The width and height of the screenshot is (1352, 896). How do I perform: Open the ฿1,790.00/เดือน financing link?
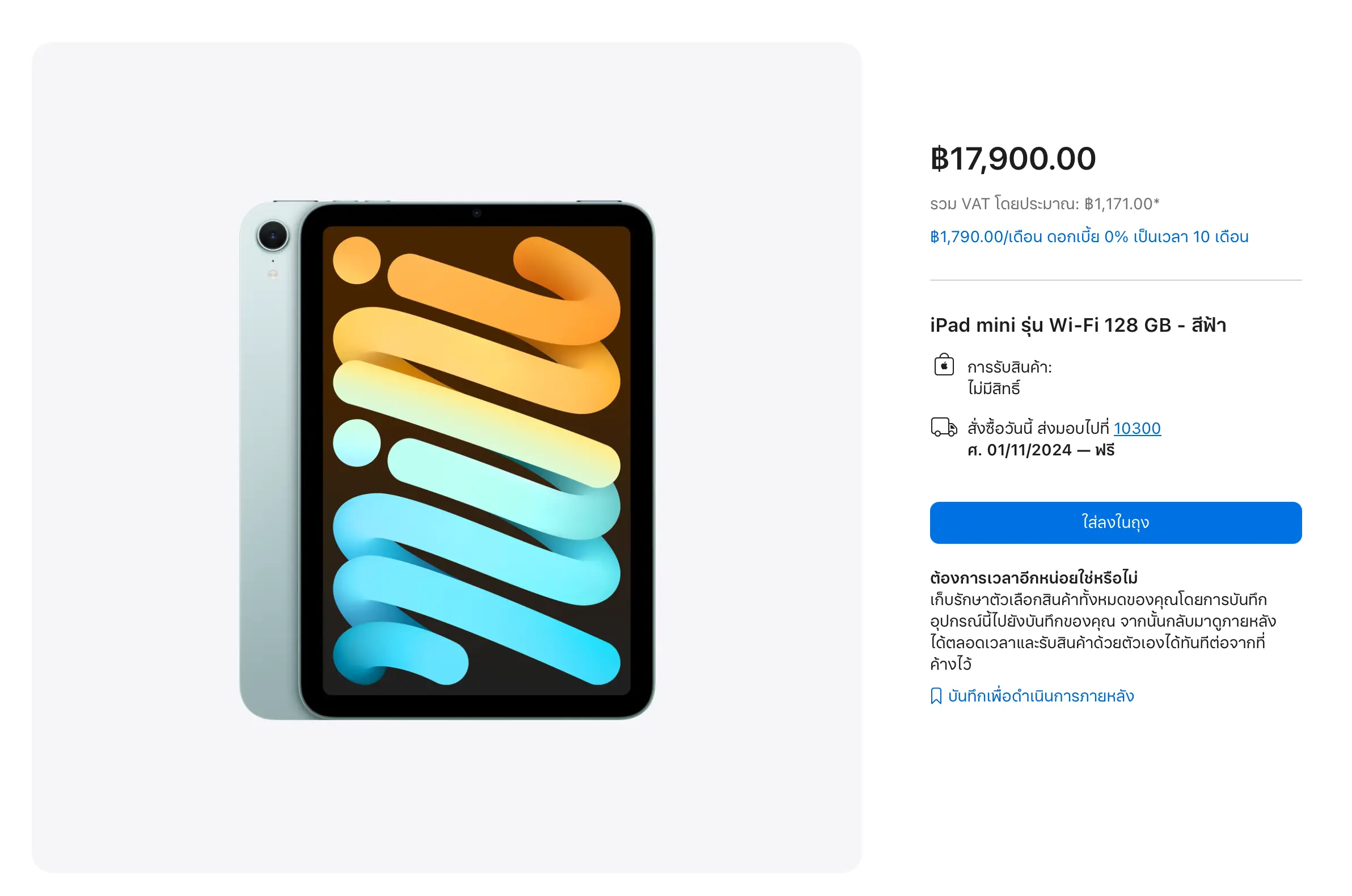pyautogui.click(x=1088, y=236)
